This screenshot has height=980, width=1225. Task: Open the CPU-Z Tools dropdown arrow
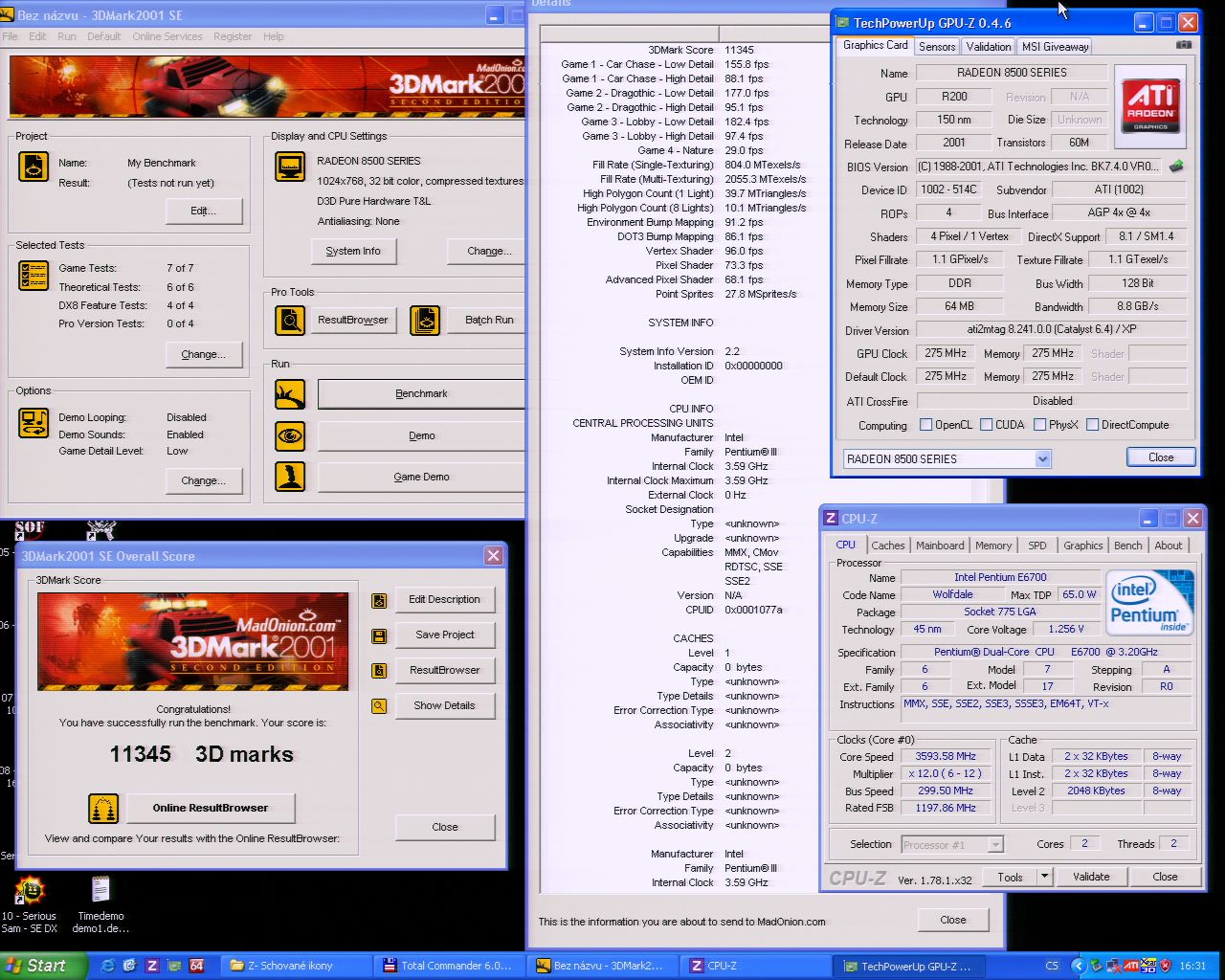[1044, 877]
